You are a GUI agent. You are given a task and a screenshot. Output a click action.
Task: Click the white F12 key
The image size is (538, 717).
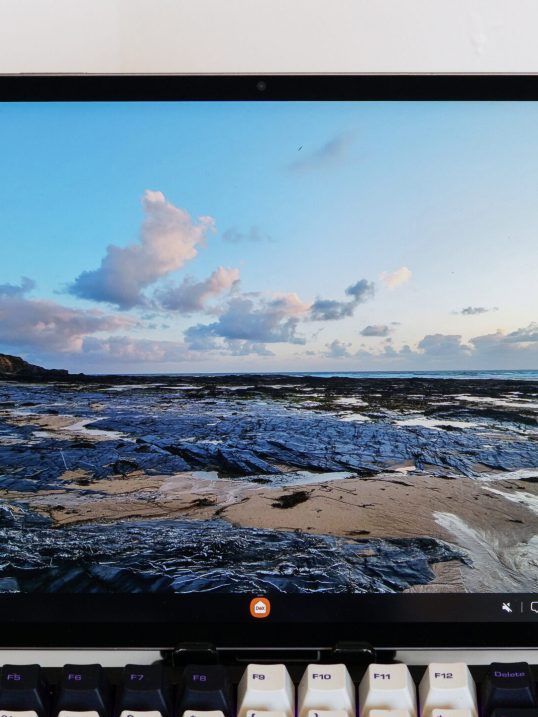[447, 685]
